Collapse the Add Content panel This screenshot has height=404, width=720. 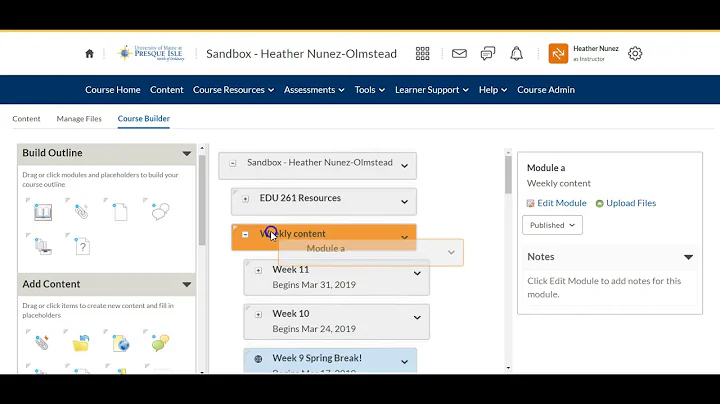(186, 285)
